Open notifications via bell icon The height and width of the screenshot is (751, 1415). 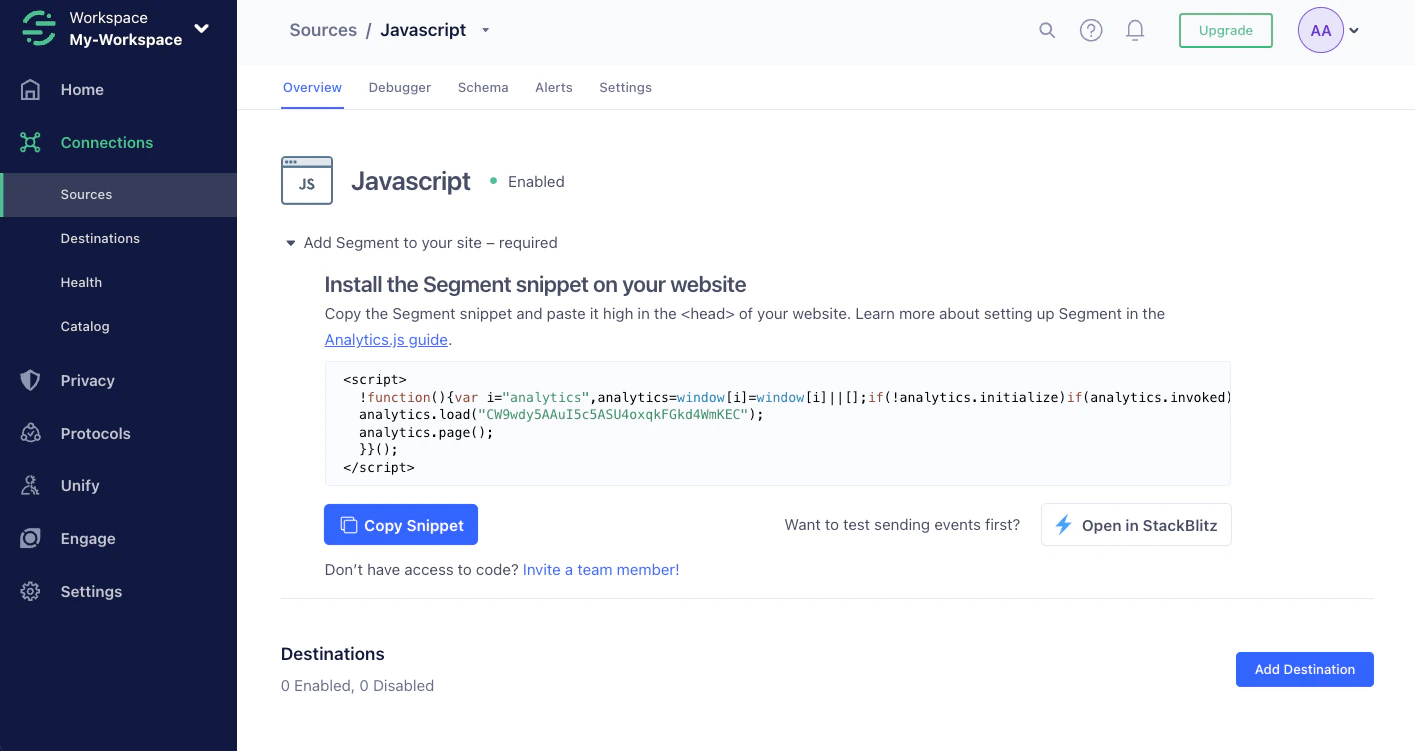point(1134,30)
